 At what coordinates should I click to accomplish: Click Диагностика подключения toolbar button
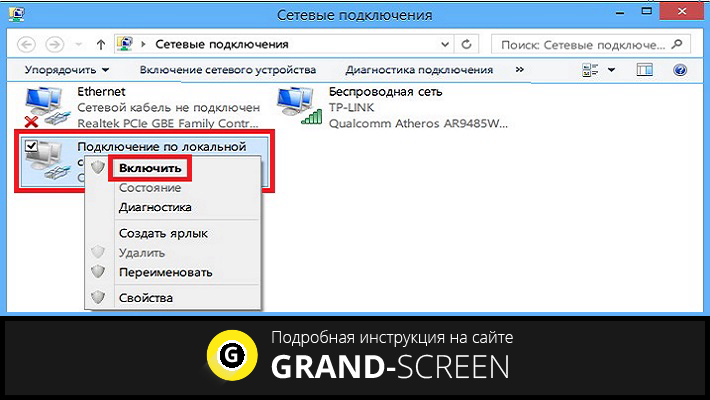coord(419,70)
